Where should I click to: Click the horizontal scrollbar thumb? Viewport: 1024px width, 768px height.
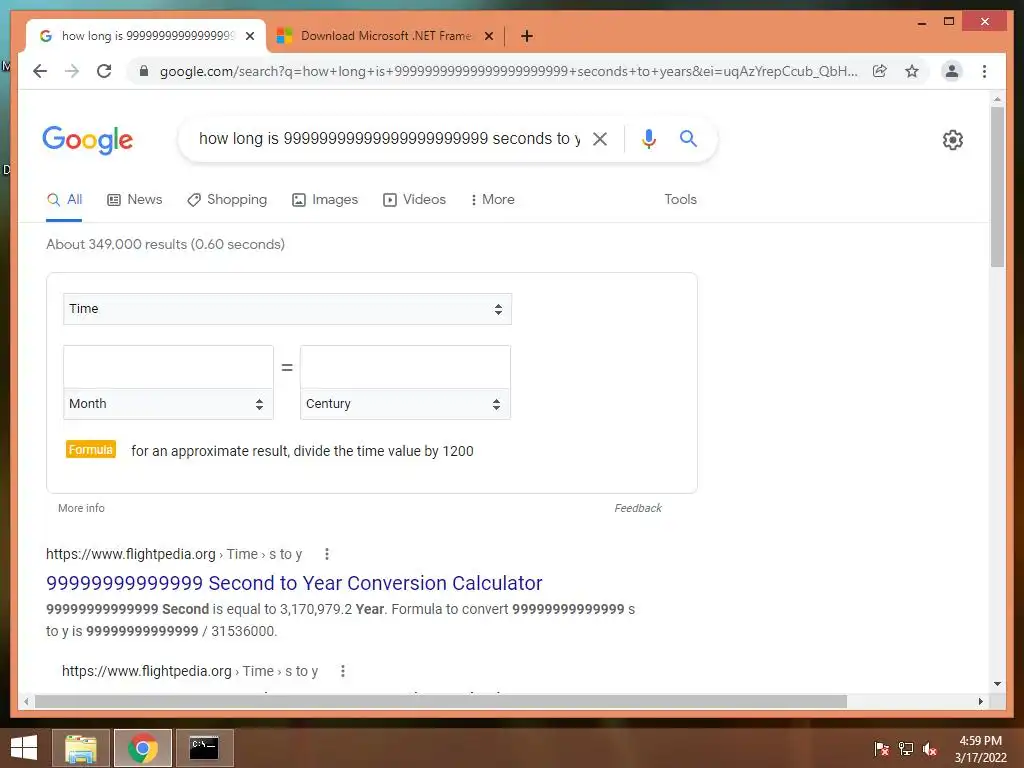(x=441, y=701)
